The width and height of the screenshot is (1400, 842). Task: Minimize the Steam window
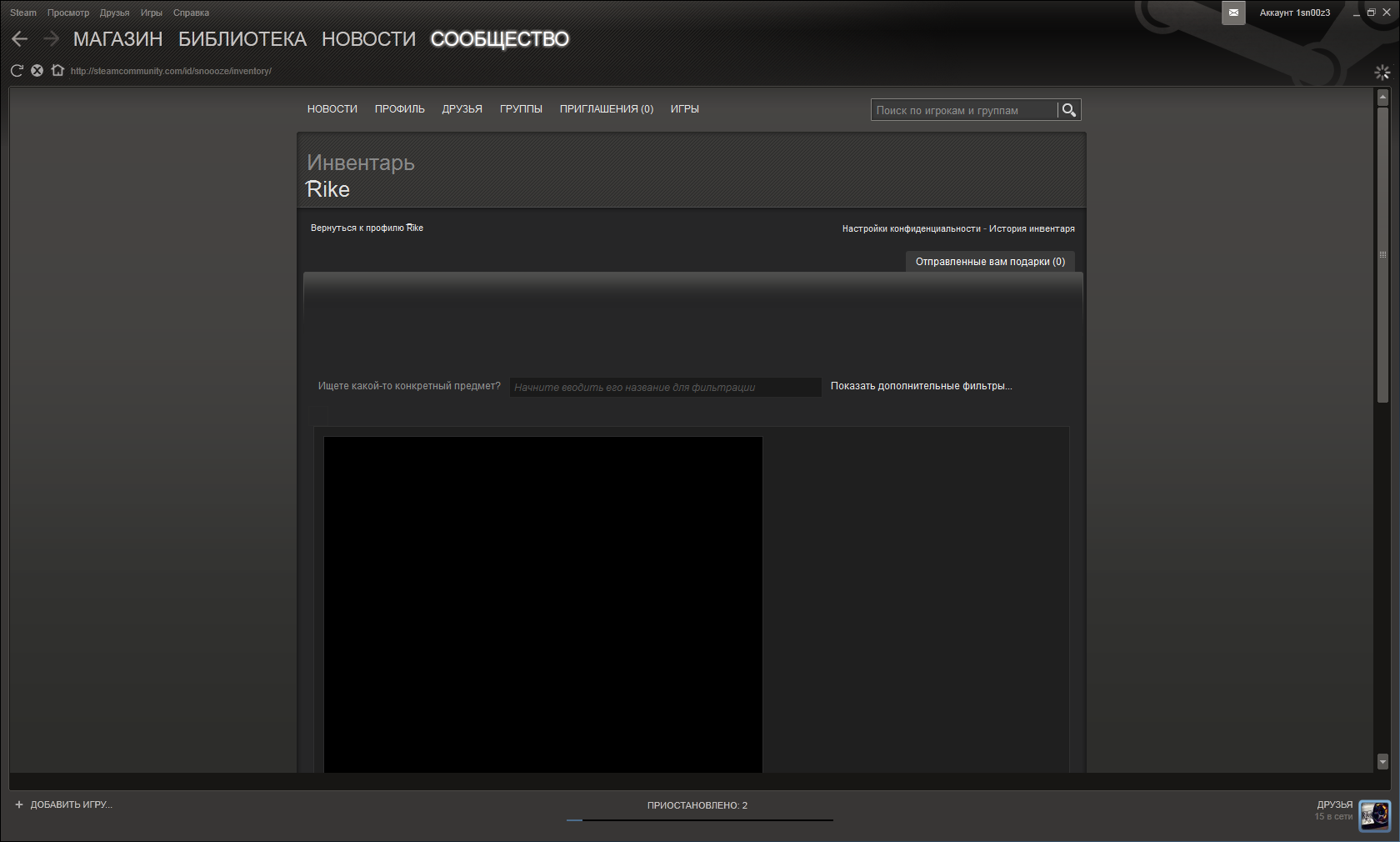[x=1357, y=13]
